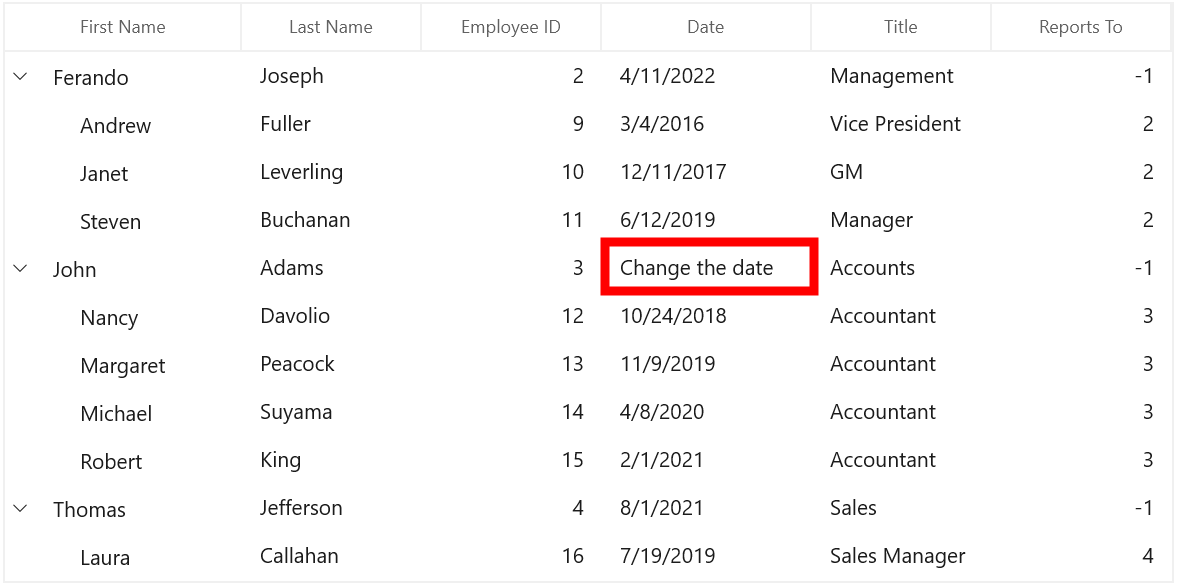Screen dimensions: 1177x586
Task: Click the Title column header
Action: pos(901,27)
